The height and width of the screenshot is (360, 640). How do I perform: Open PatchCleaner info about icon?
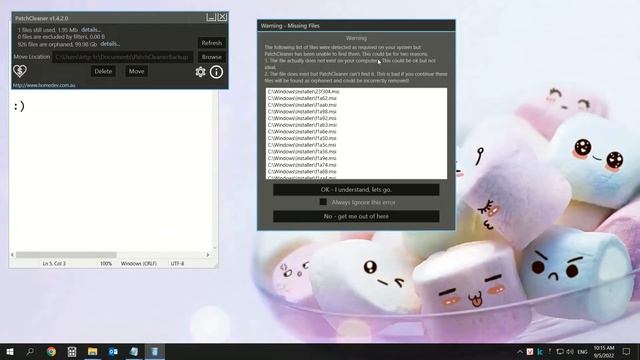click(x=216, y=72)
